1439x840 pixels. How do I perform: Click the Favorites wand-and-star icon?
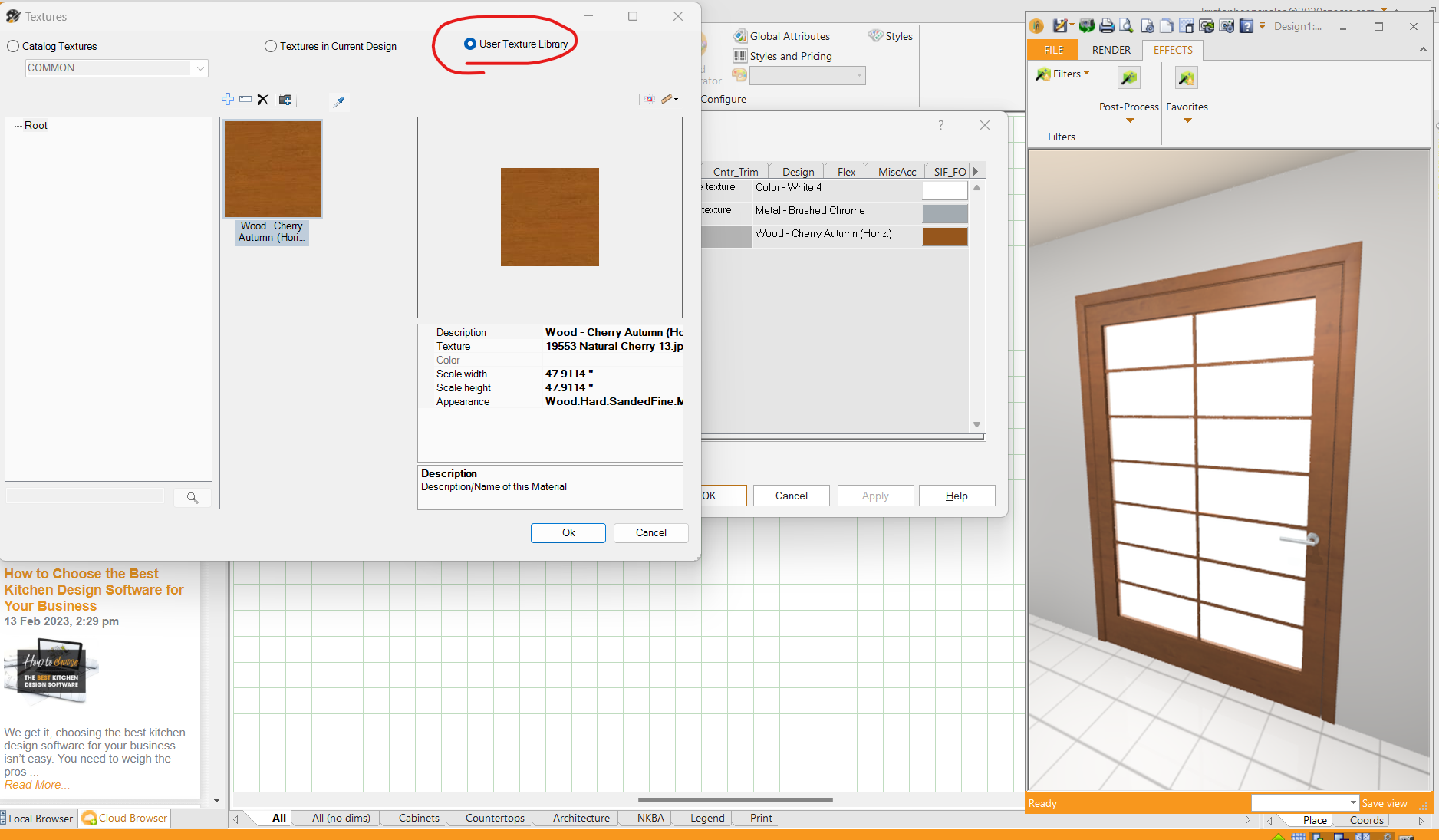(1186, 77)
